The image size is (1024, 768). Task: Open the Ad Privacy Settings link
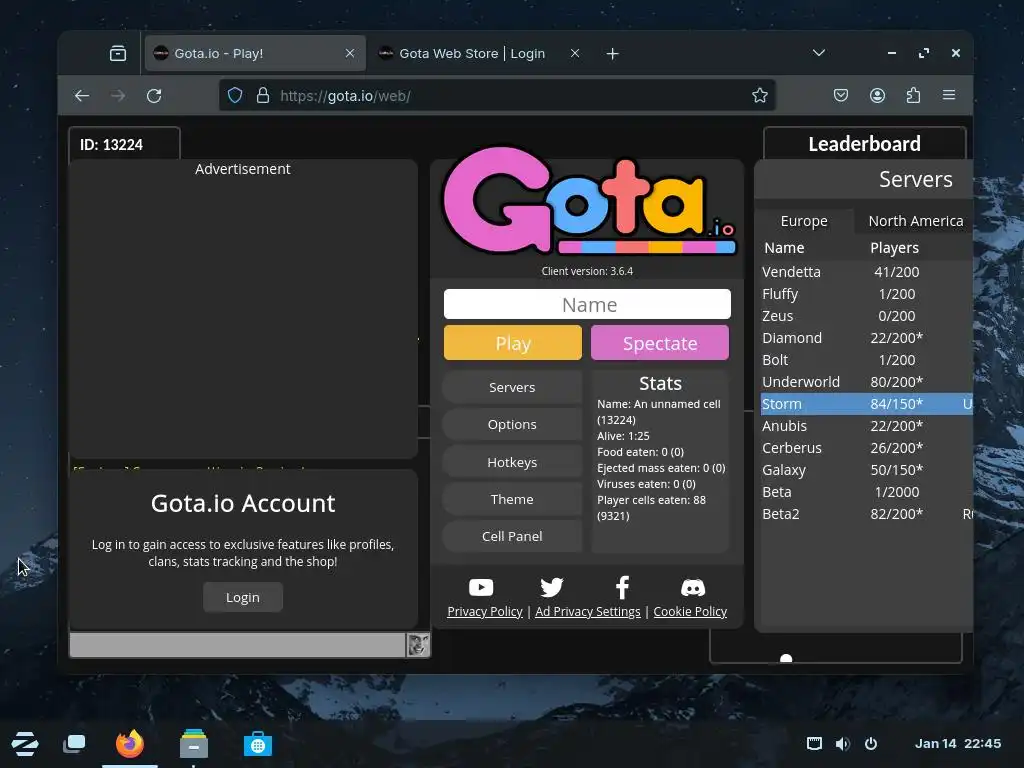pyautogui.click(x=588, y=612)
